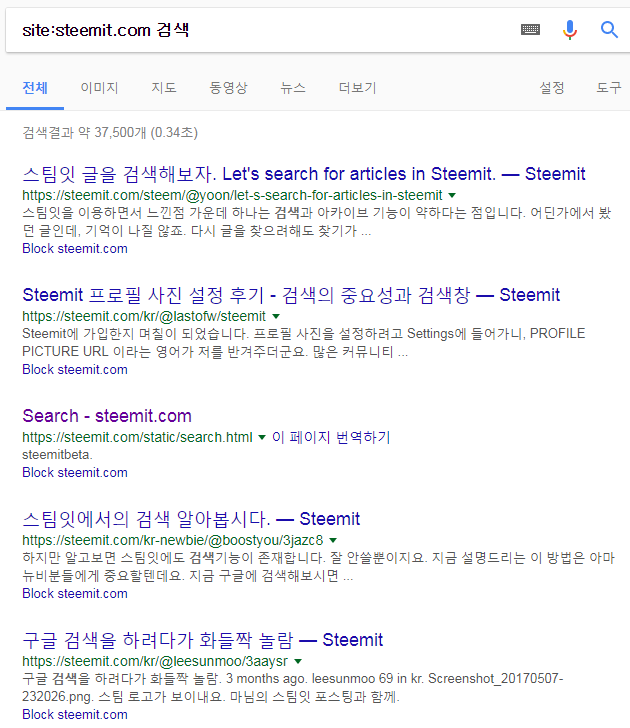Open the on-screen keyboard input tool
Screen dimensions: 630x728
[x=530, y=30]
